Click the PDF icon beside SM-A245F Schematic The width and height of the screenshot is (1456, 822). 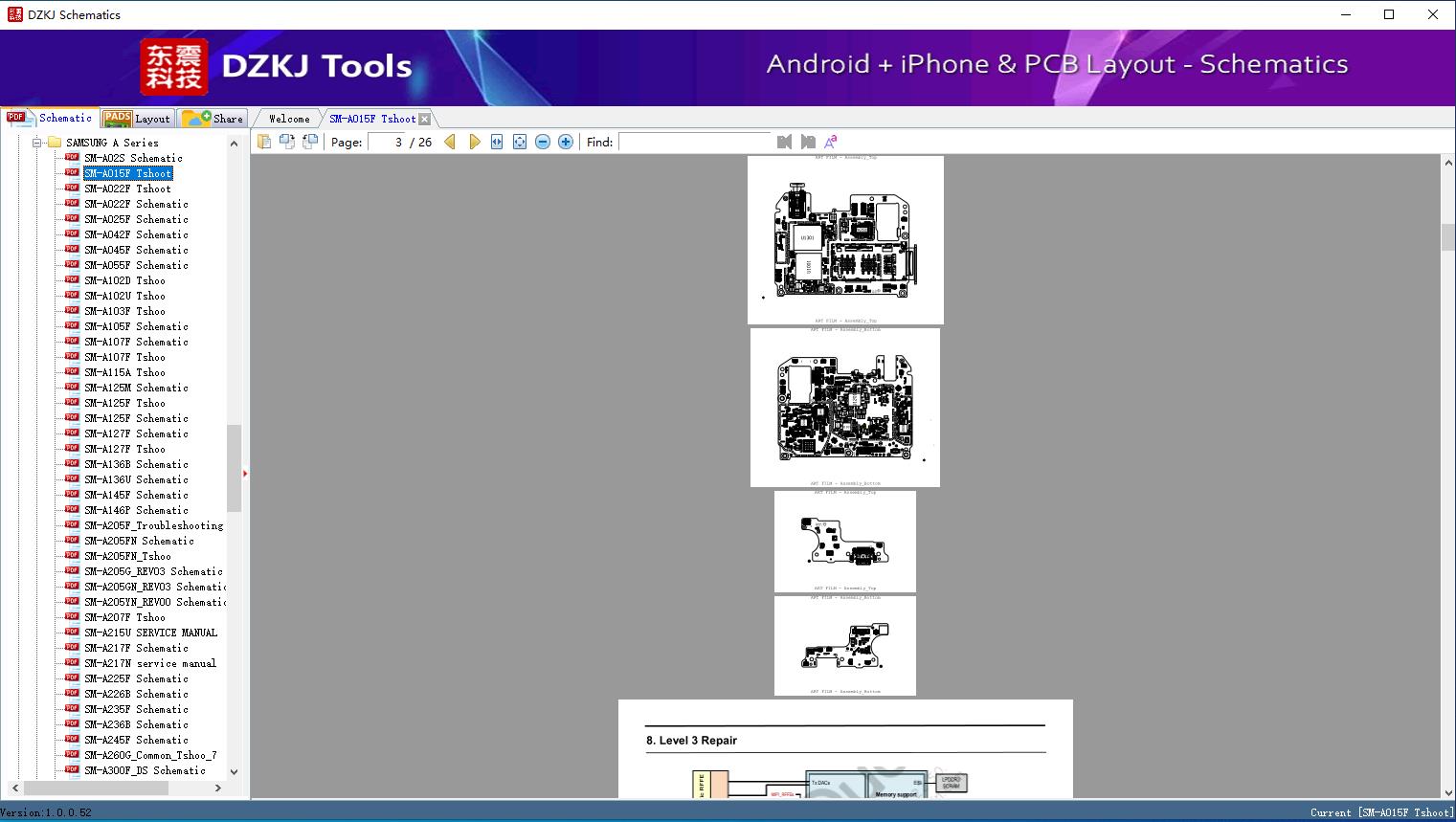click(72, 740)
